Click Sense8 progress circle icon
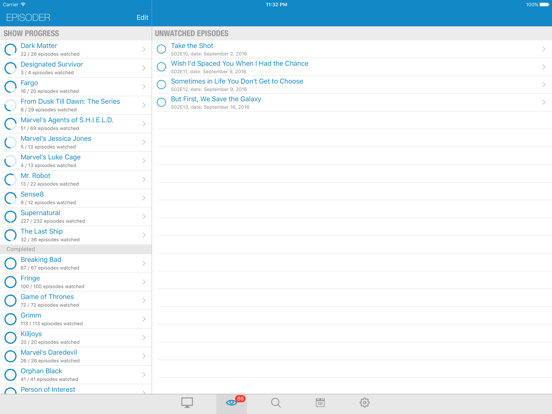The width and height of the screenshot is (552, 414). (x=10, y=198)
